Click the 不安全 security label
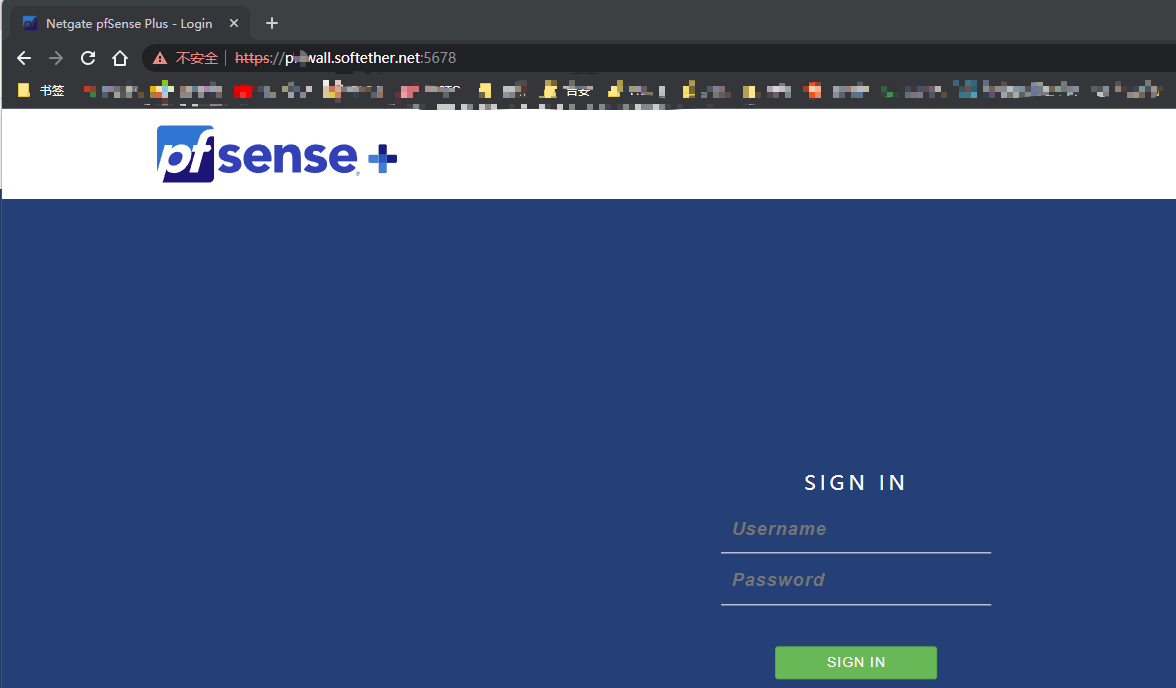The height and width of the screenshot is (688, 1176). pyautogui.click(x=197, y=58)
